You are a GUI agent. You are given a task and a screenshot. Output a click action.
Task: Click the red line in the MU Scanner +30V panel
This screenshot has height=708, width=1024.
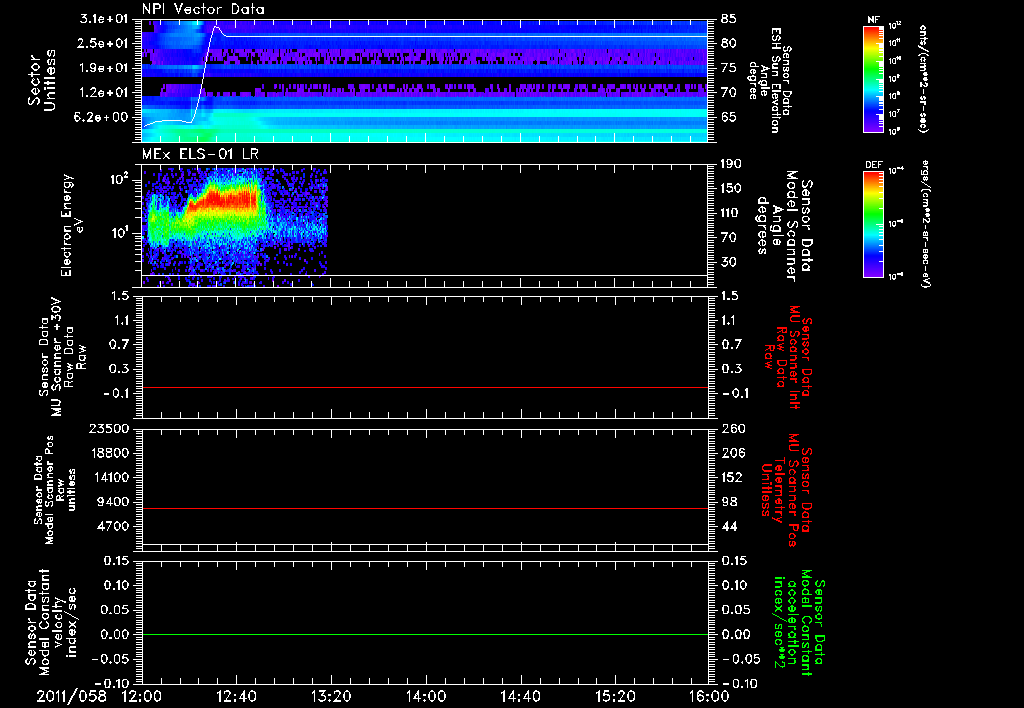click(x=425, y=387)
